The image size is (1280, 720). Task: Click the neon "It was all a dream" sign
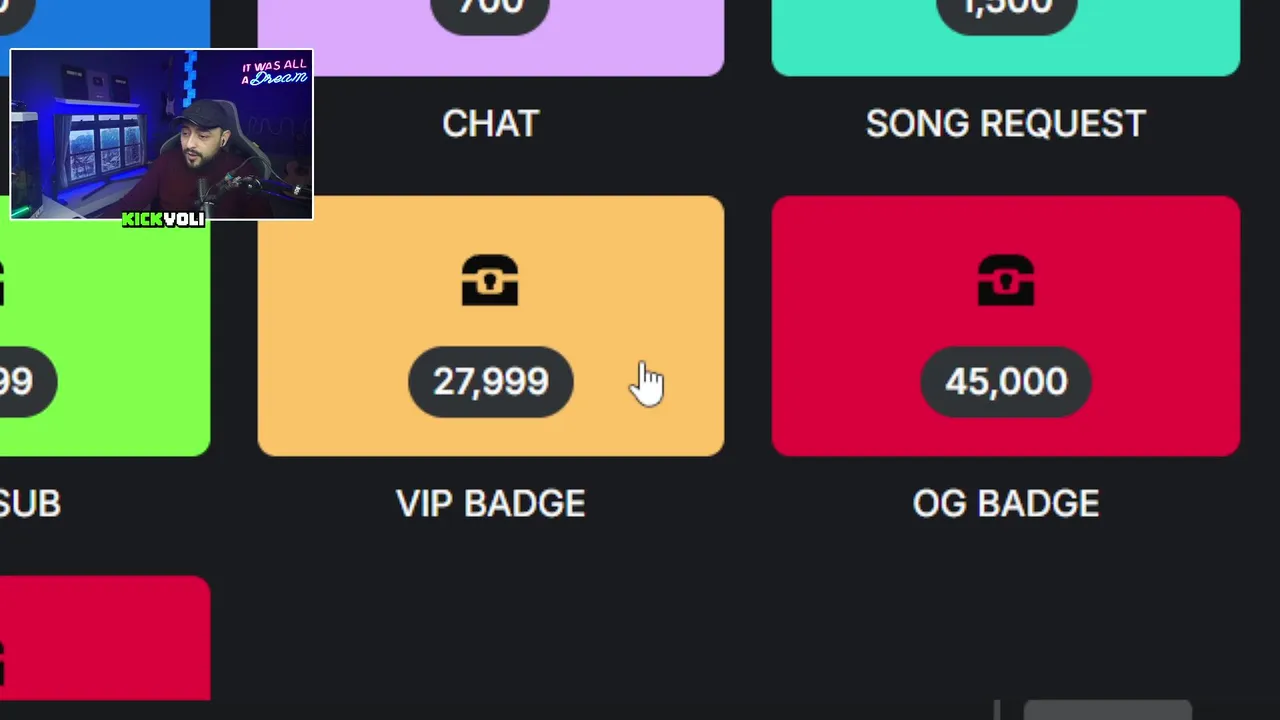[274, 73]
